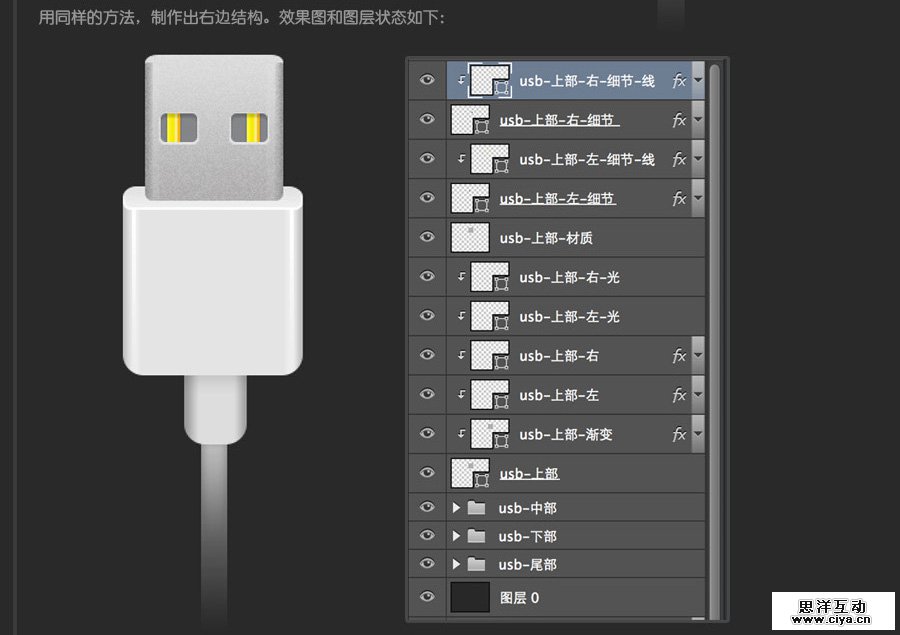Click the folder icon of usb-中部 group

point(474,507)
